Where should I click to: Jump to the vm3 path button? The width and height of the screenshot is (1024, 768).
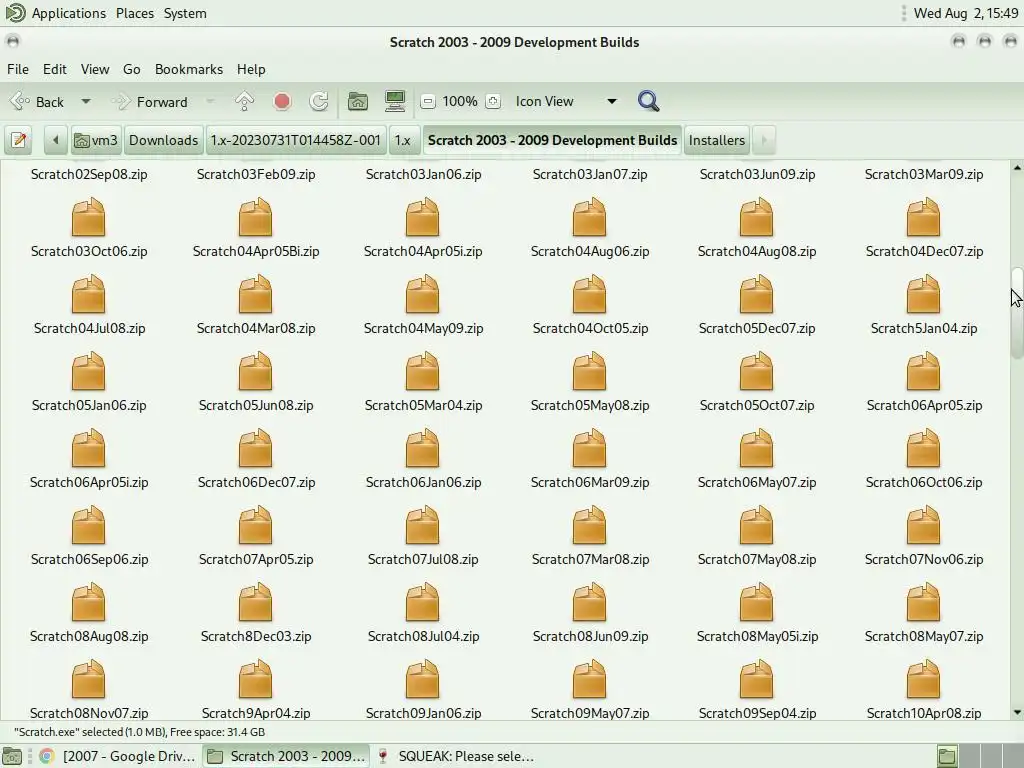96,140
